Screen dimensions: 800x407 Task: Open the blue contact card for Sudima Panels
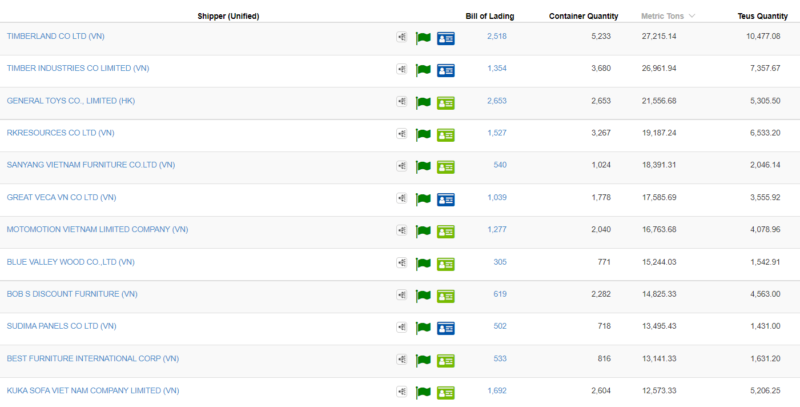[x=445, y=328]
